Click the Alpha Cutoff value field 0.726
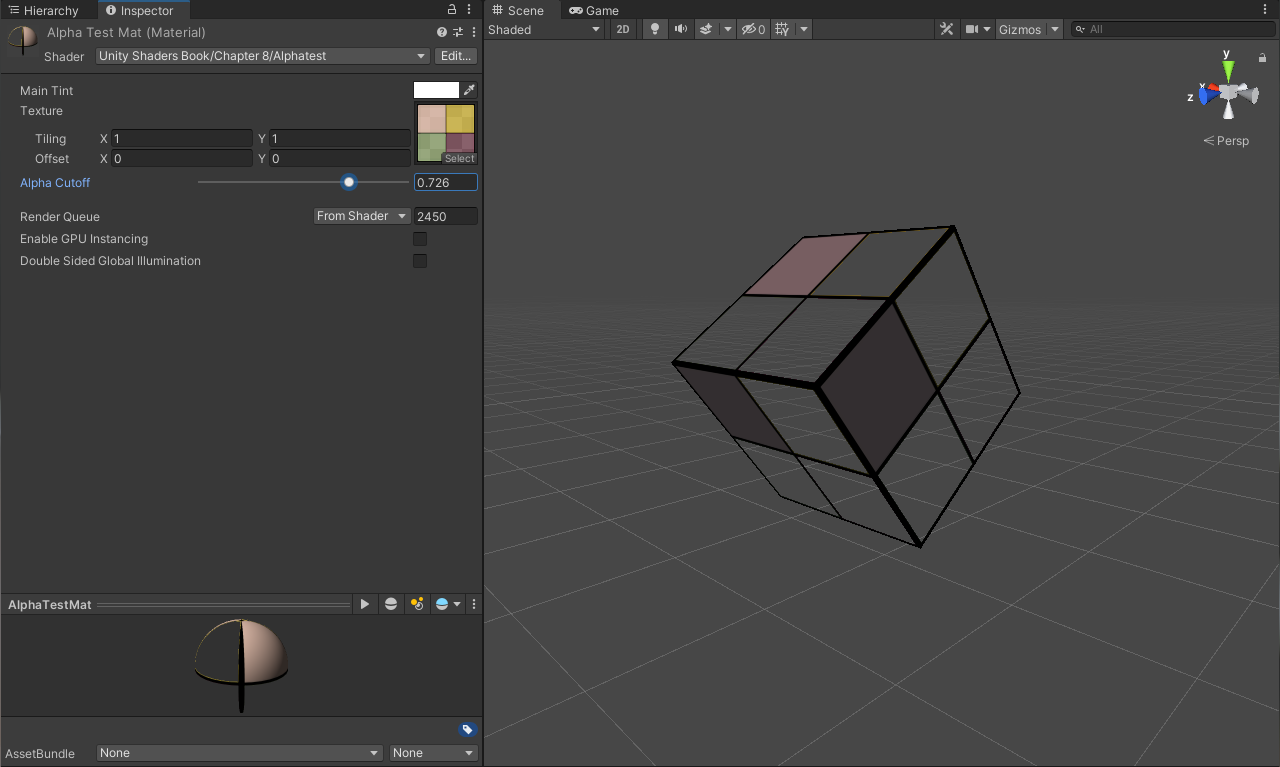1280x767 pixels. [446, 183]
